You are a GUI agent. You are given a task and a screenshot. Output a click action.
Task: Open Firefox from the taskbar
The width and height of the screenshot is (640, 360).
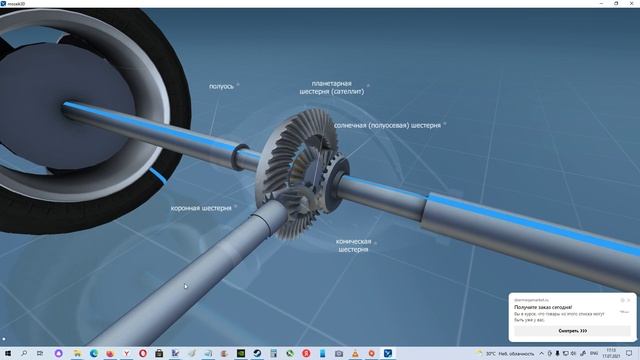[110, 353]
